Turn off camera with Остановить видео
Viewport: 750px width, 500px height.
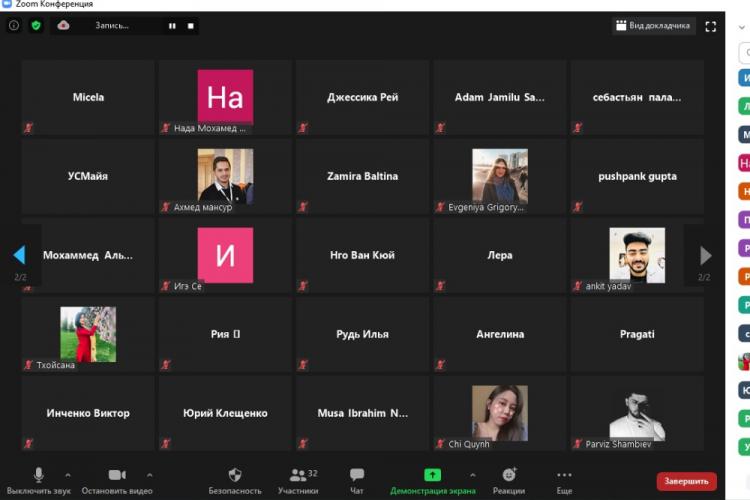tap(117, 480)
